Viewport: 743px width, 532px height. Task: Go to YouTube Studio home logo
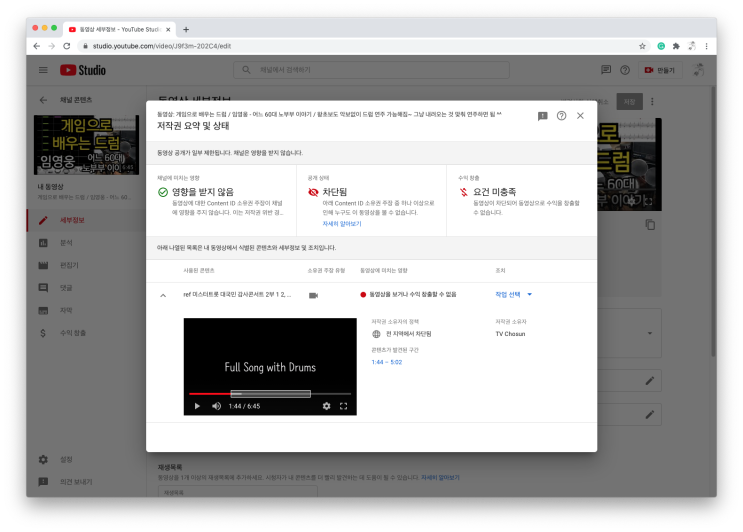83,70
